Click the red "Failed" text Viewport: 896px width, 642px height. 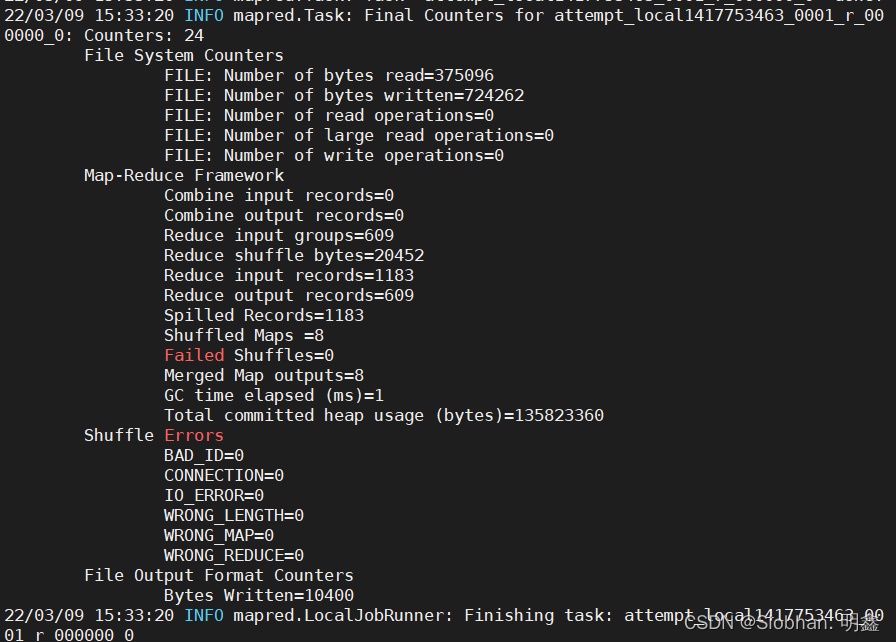(x=194, y=355)
